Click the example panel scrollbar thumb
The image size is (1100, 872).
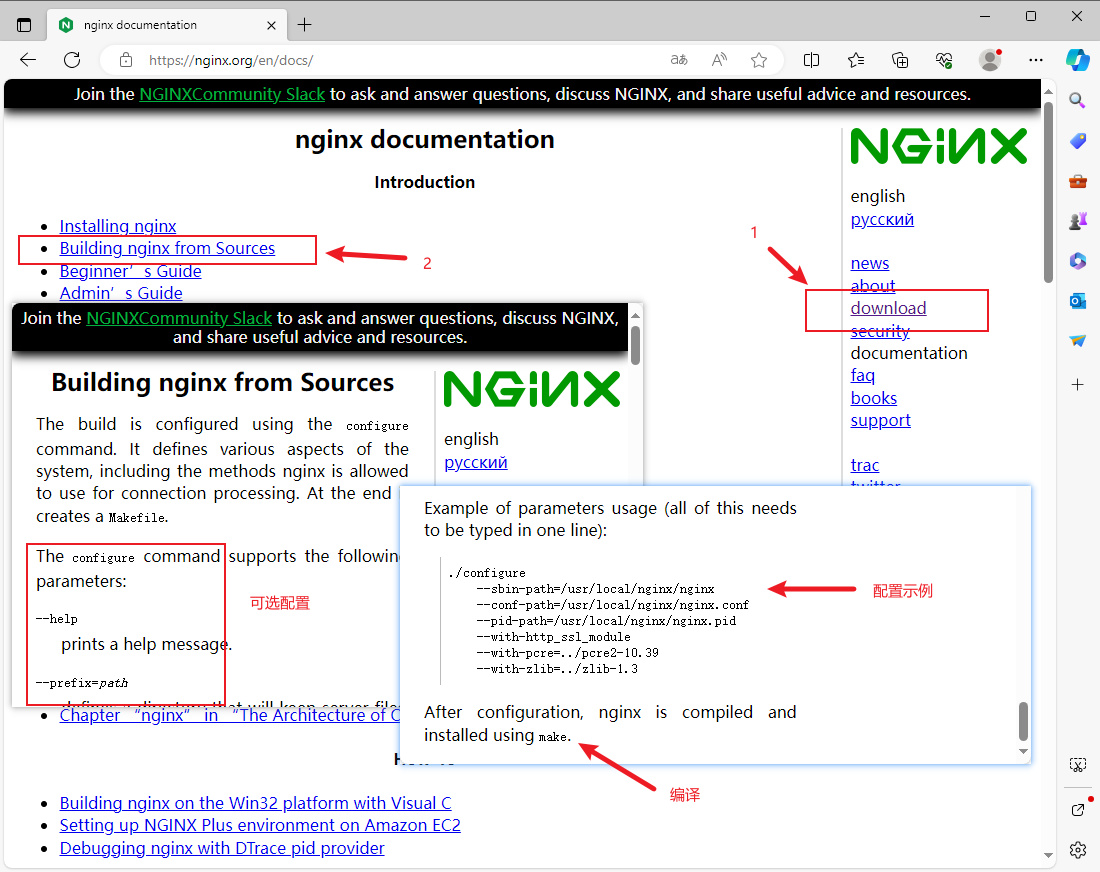pos(1023,720)
